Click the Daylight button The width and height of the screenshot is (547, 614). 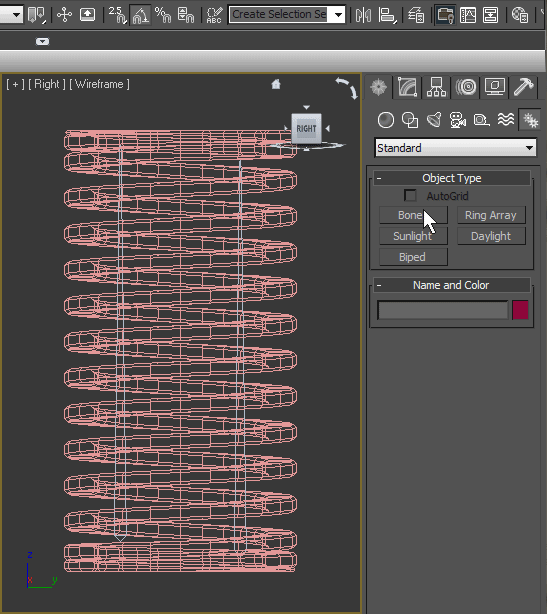pos(491,236)
